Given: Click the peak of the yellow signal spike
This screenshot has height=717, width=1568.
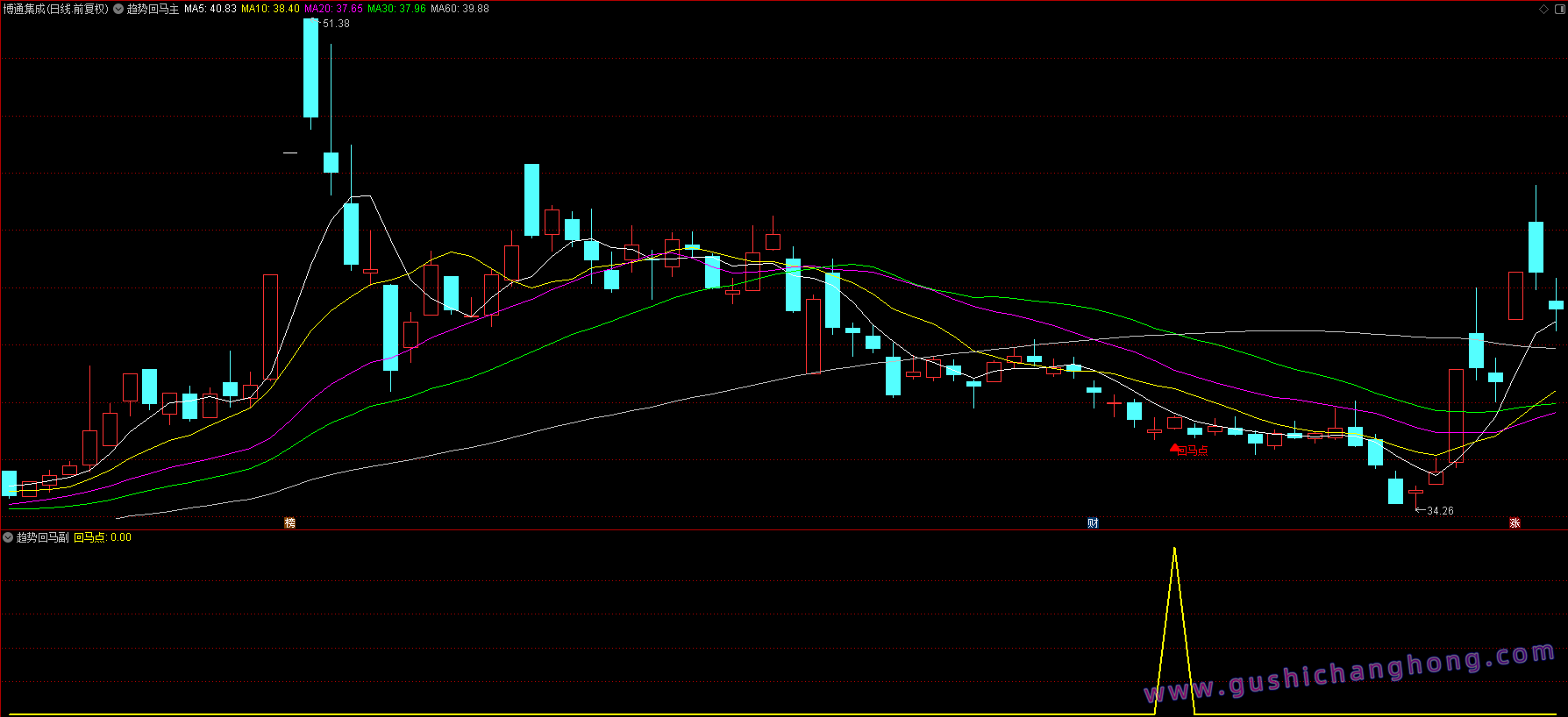Looking at the screenshot, I should [x=1174, y=549].
